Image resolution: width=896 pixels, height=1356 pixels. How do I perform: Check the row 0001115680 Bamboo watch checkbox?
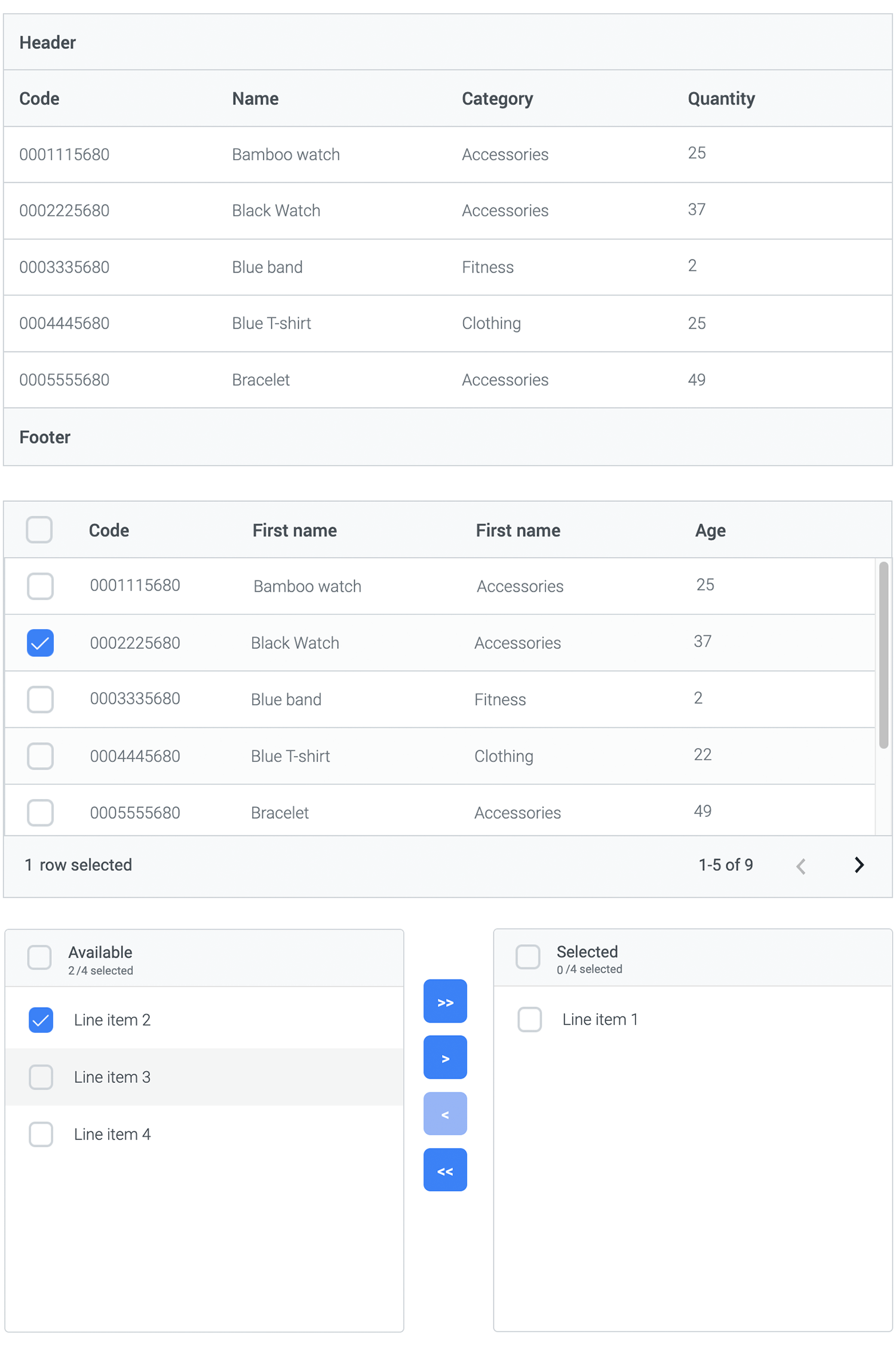(40, 586)
